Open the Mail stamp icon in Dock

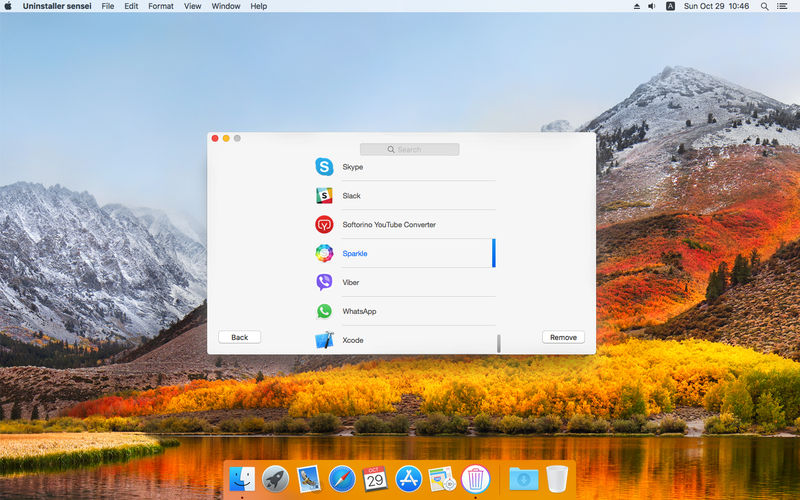(308, 479)
